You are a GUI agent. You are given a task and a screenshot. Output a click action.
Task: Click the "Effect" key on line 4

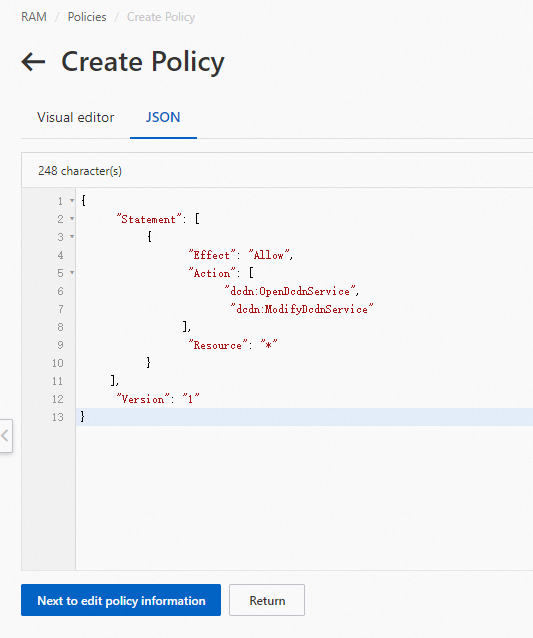[x=212, y=255]
